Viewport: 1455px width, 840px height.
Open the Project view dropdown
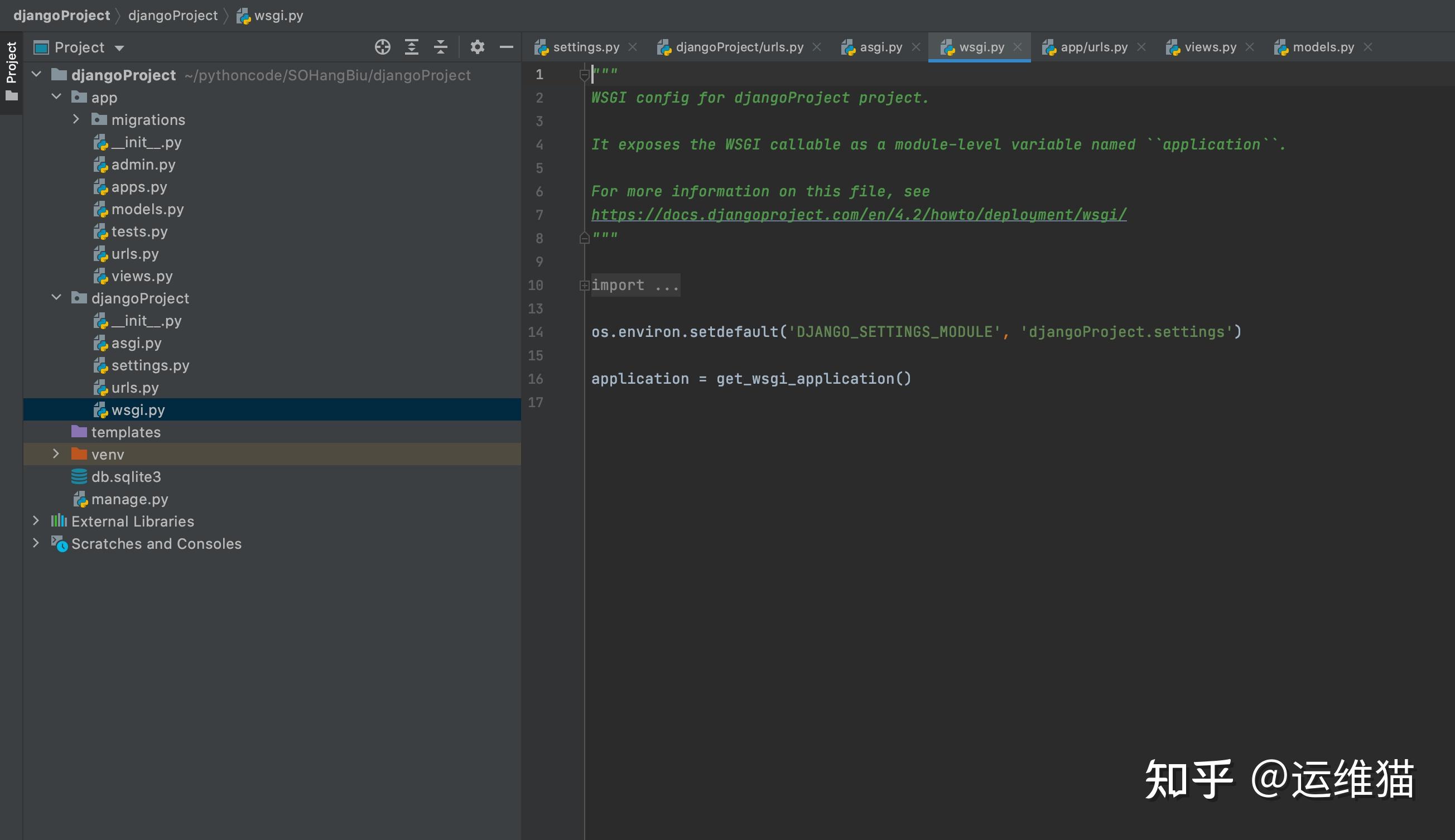point(119,48)
